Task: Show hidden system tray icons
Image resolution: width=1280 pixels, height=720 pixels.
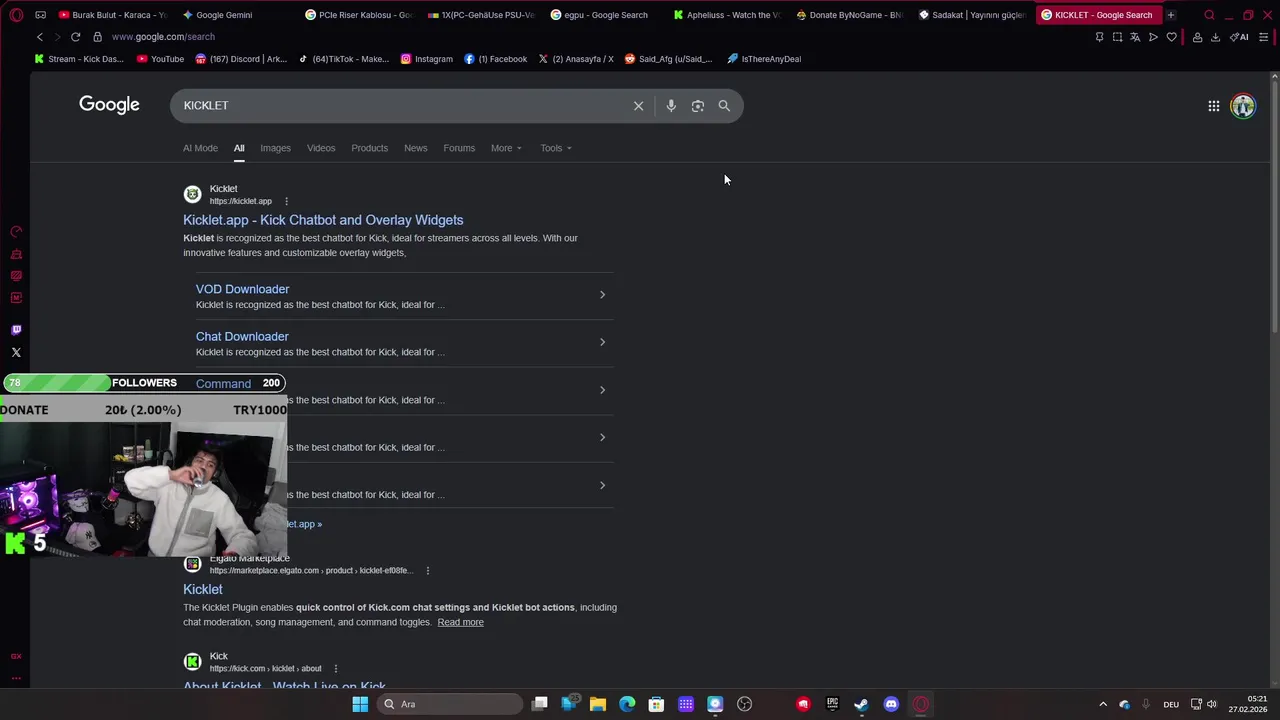Action: (x=1103, y=704)
